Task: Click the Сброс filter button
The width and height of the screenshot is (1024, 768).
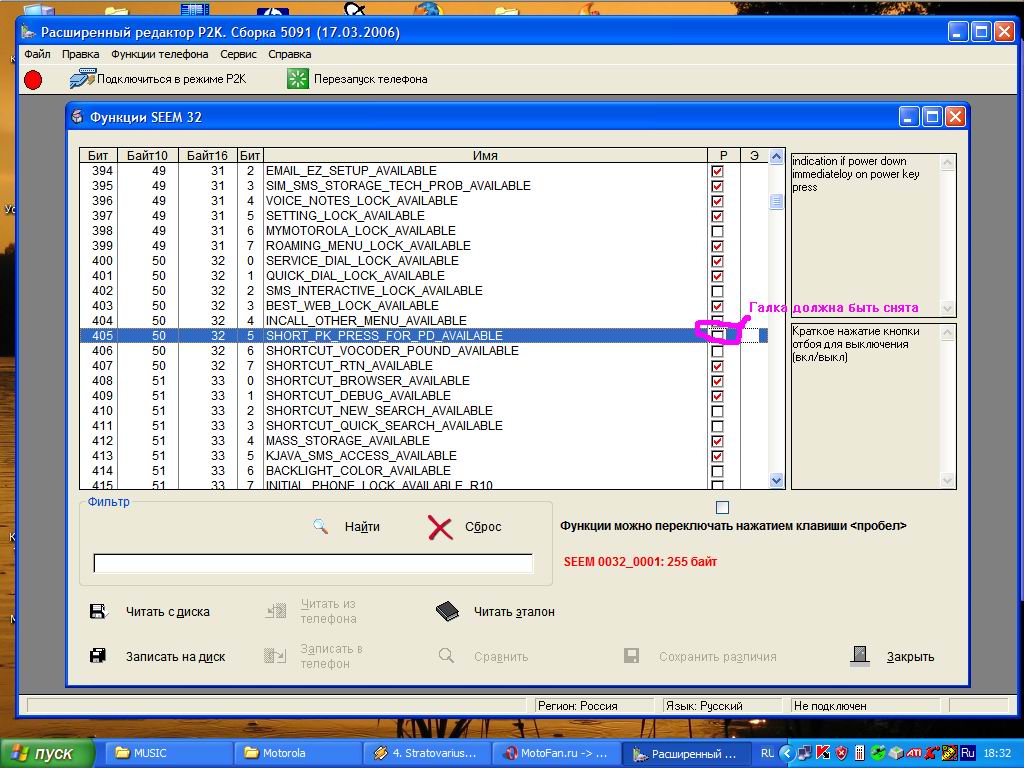Action: [x=465, y=527]
